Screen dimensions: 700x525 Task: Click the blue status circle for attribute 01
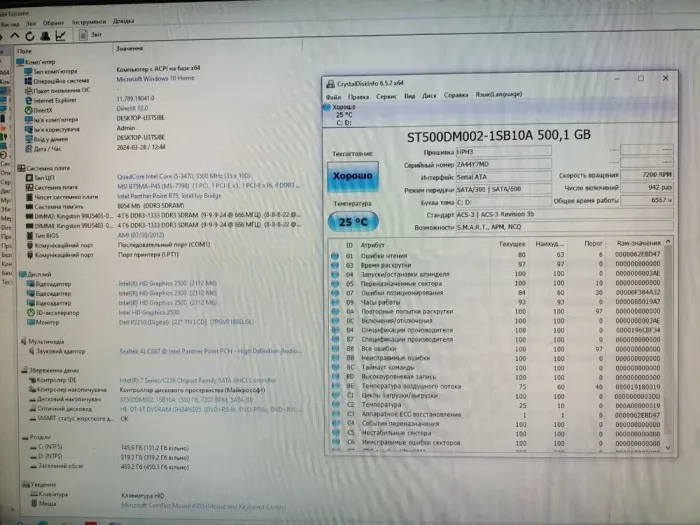[334, 254]
